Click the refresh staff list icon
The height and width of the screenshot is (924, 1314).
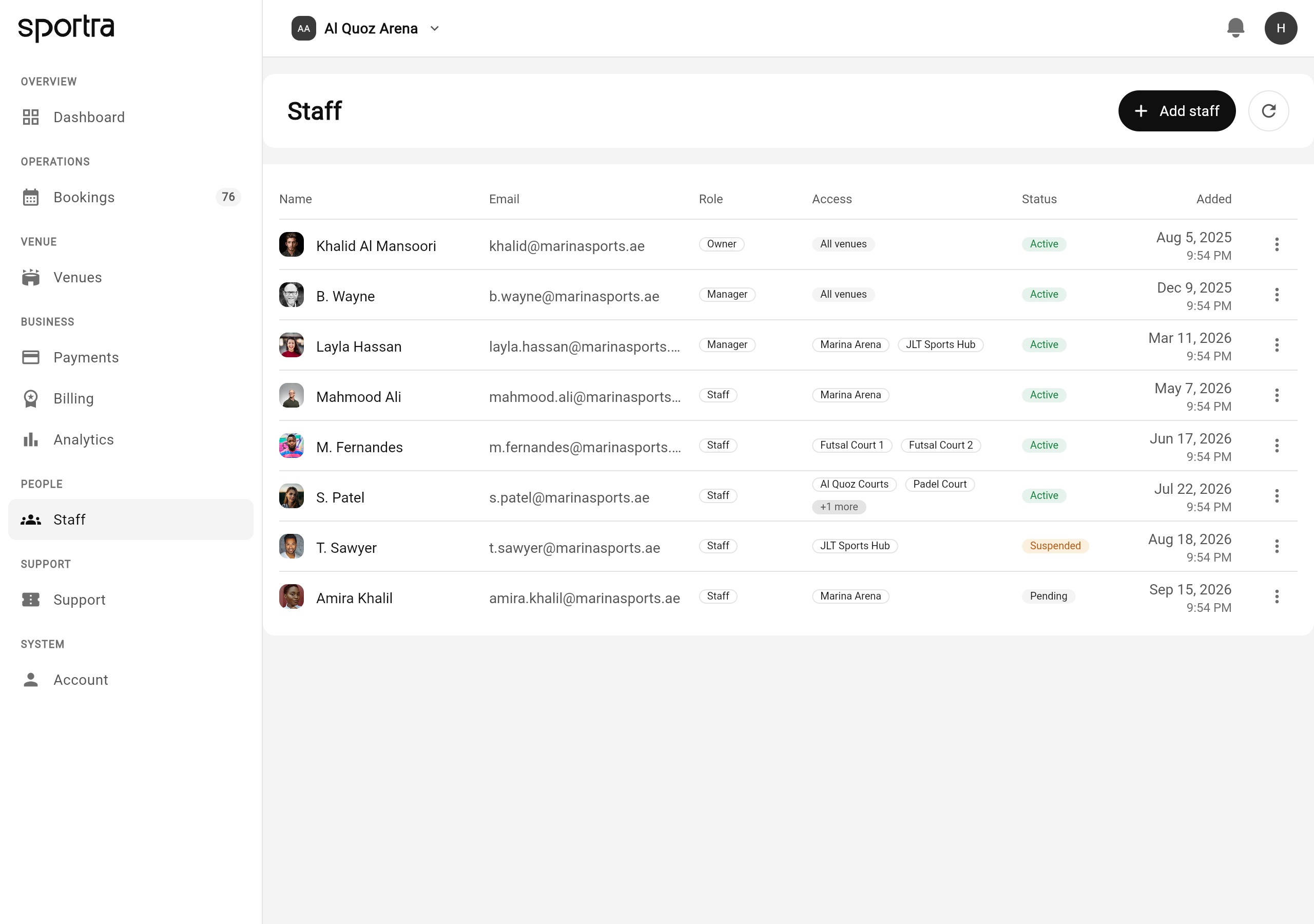[1268, 110]
